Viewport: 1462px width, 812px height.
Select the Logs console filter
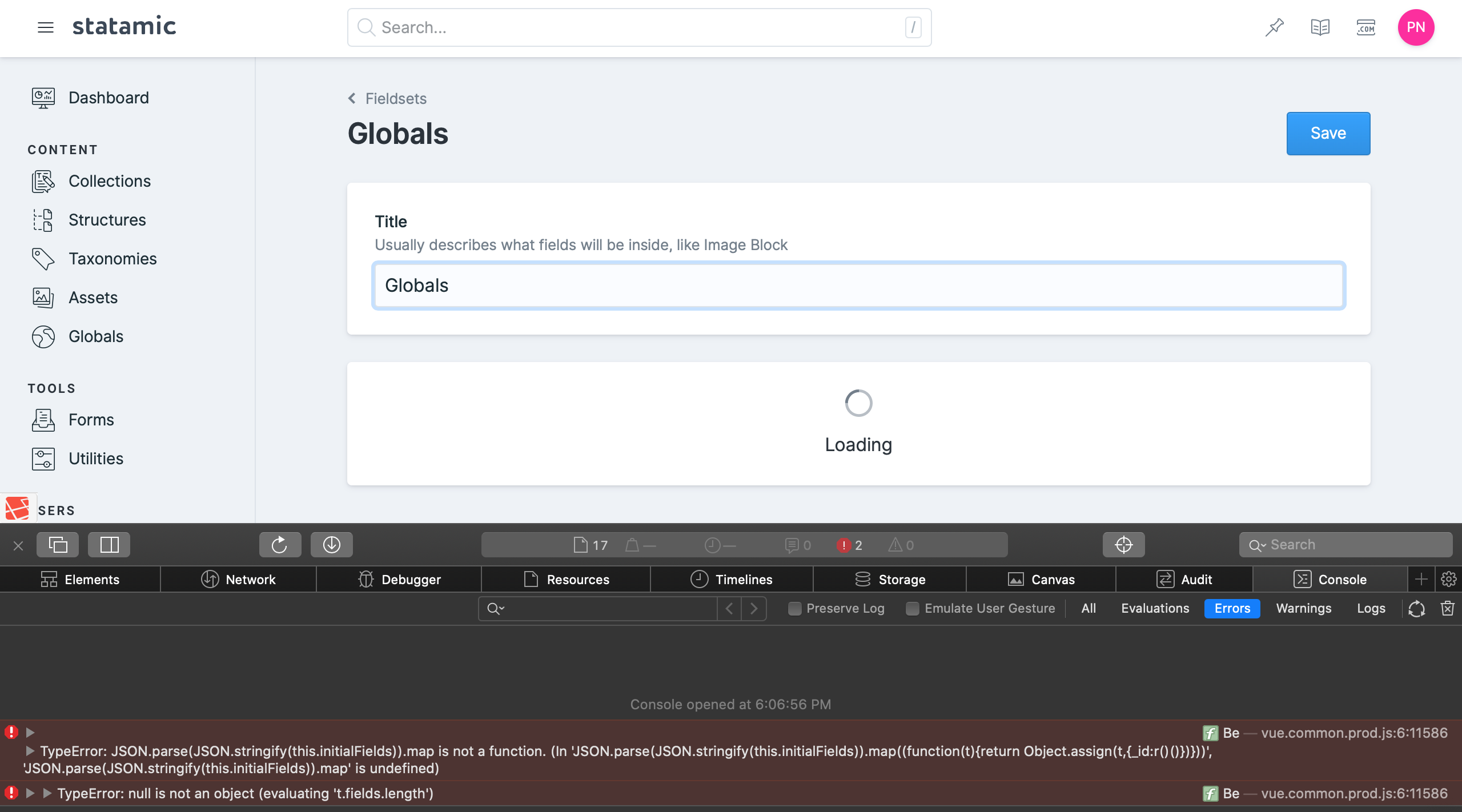coord(1371,608)
